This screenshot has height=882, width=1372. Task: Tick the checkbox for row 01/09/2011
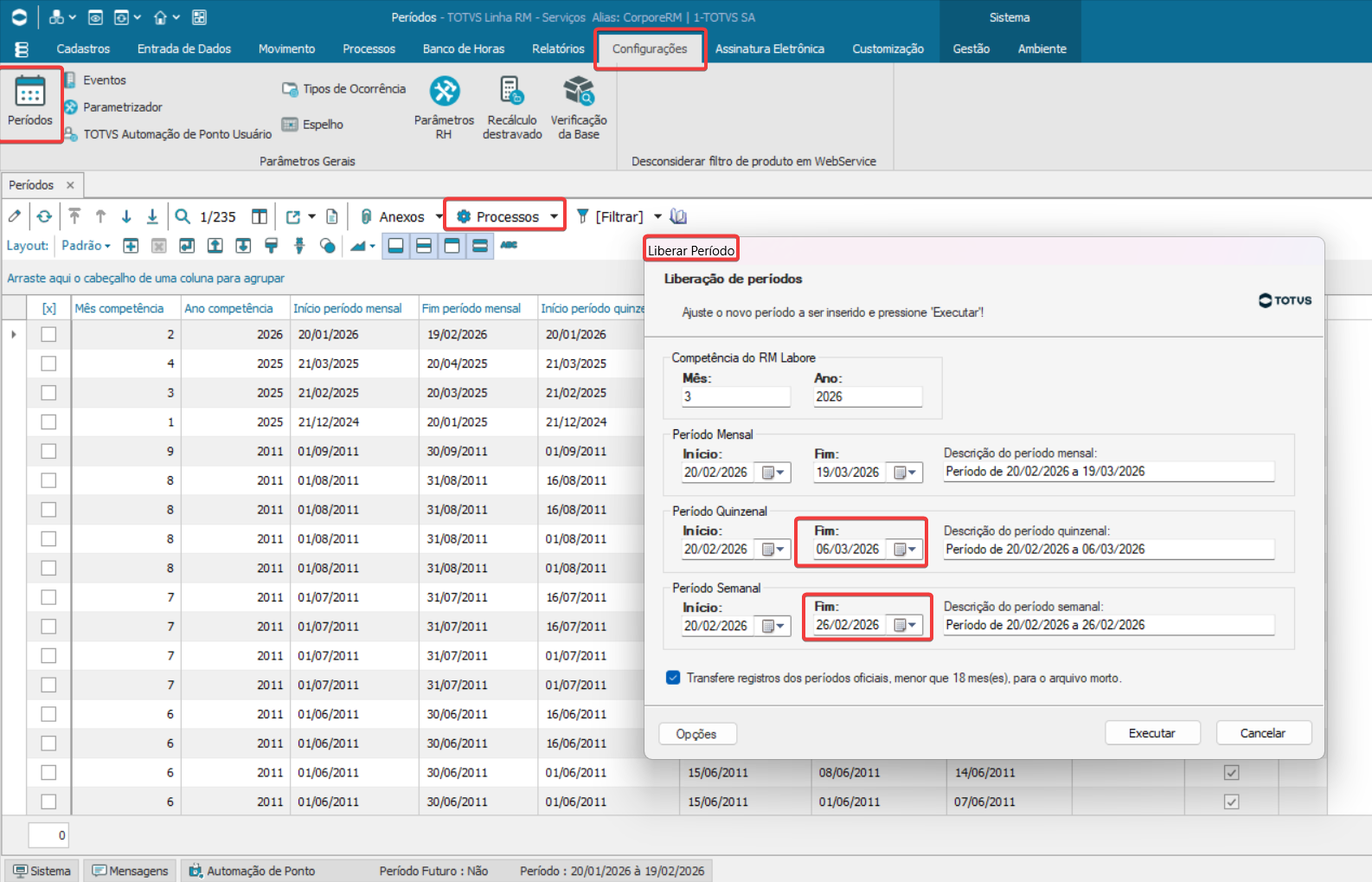(x=48, y=451)
